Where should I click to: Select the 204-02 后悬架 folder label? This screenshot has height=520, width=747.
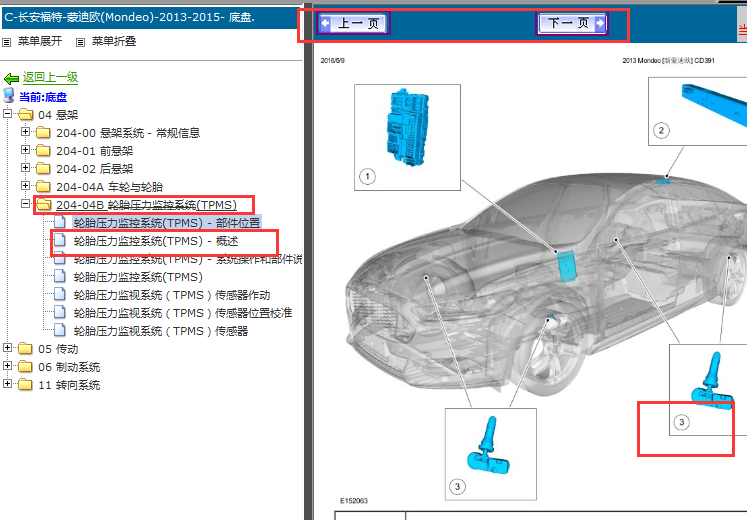[x=95, y=169]
